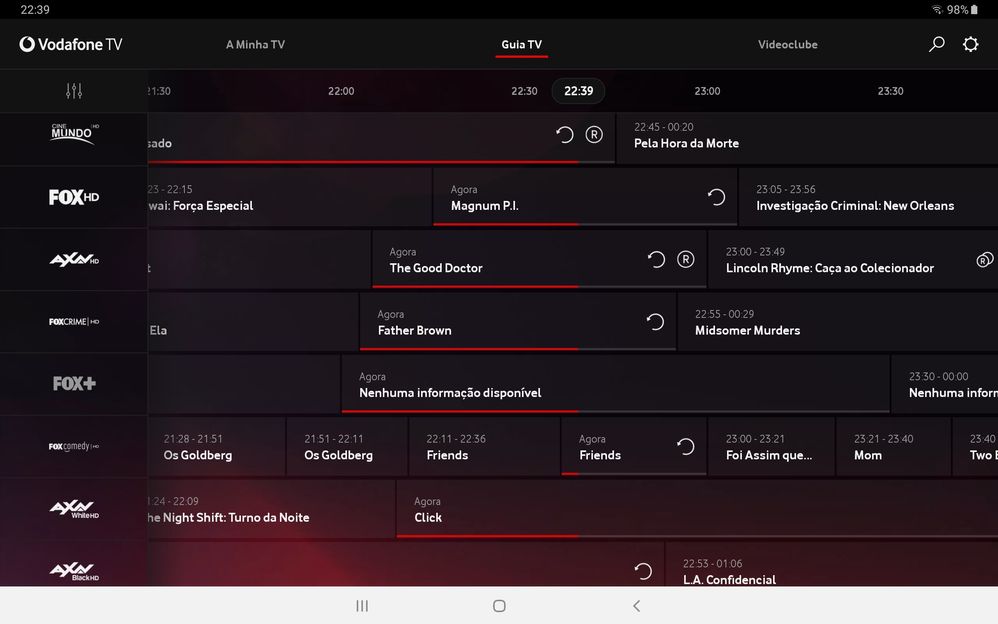This screenshot has height=624, width=998.
Task: Select the AXN White channel logo
Action: tap(73, 508)
